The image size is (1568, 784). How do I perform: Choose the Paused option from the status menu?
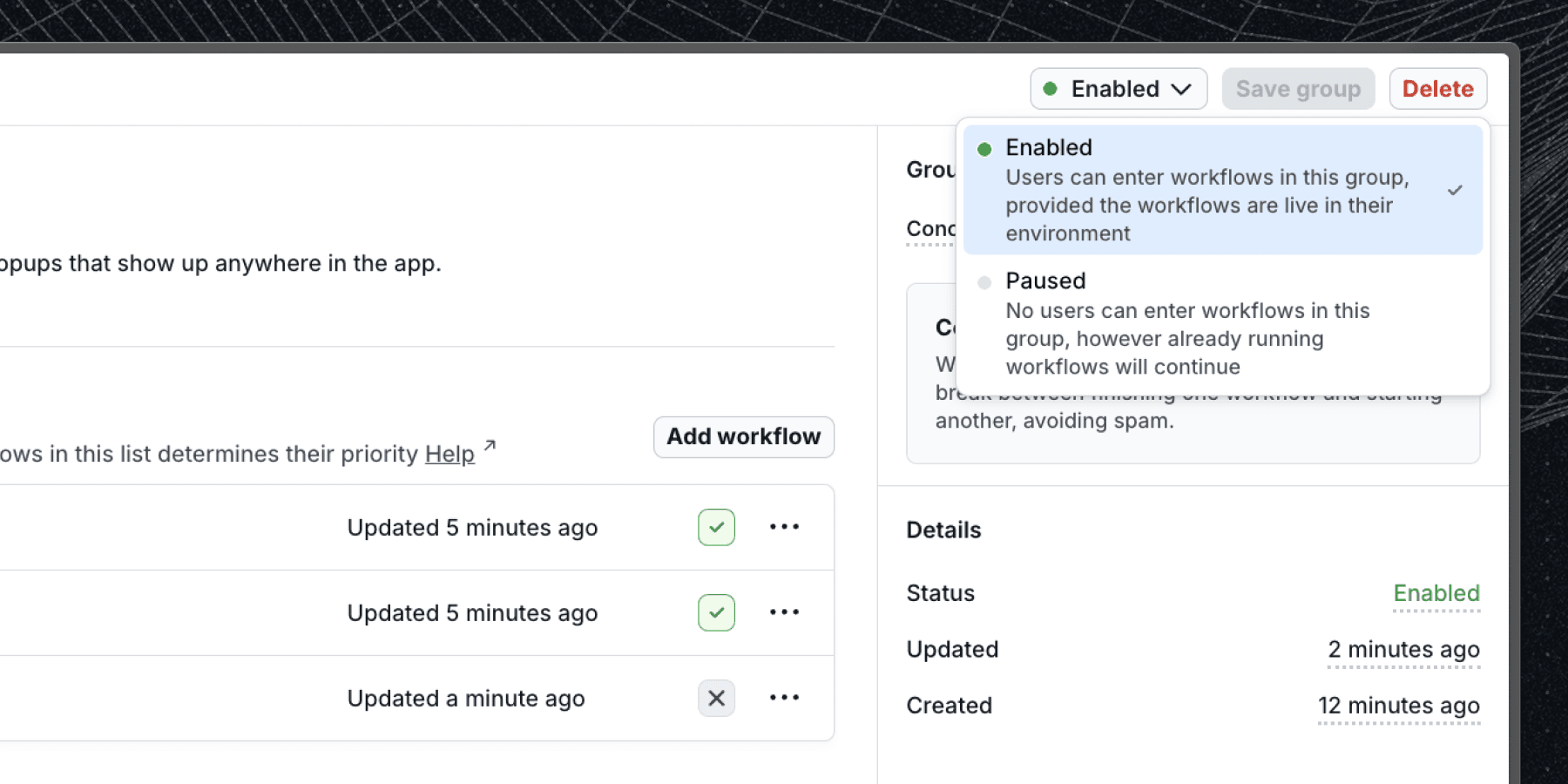1186,323
